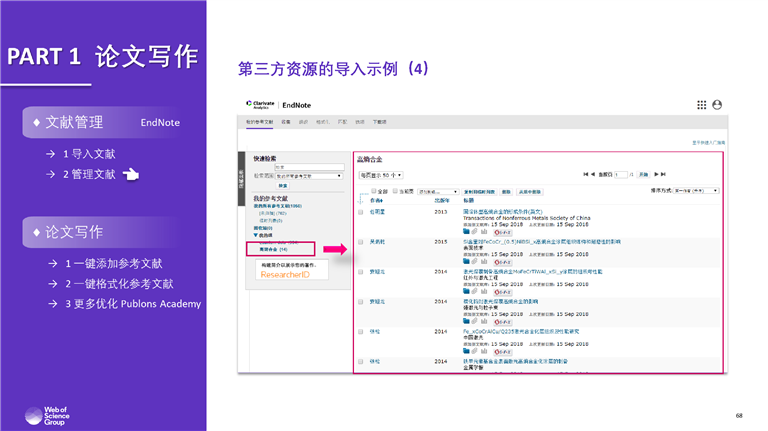Go to the next results page arrow
Image resolution: width=768 pixels, height=431 pixels.
click(656, 174)
